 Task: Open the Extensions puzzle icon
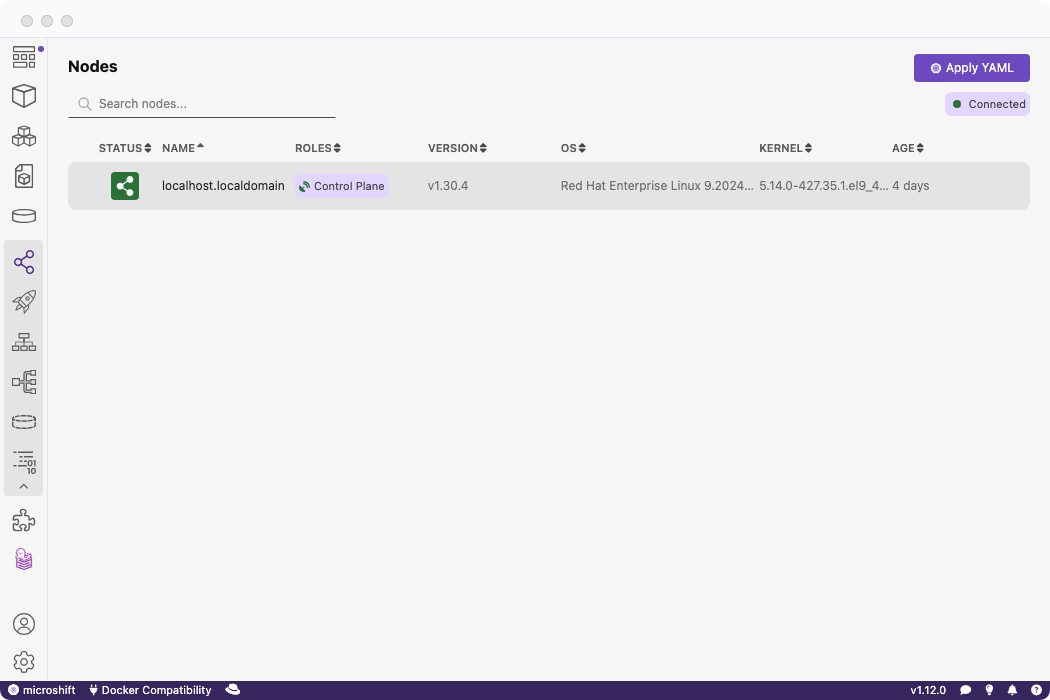coord(24,520)
